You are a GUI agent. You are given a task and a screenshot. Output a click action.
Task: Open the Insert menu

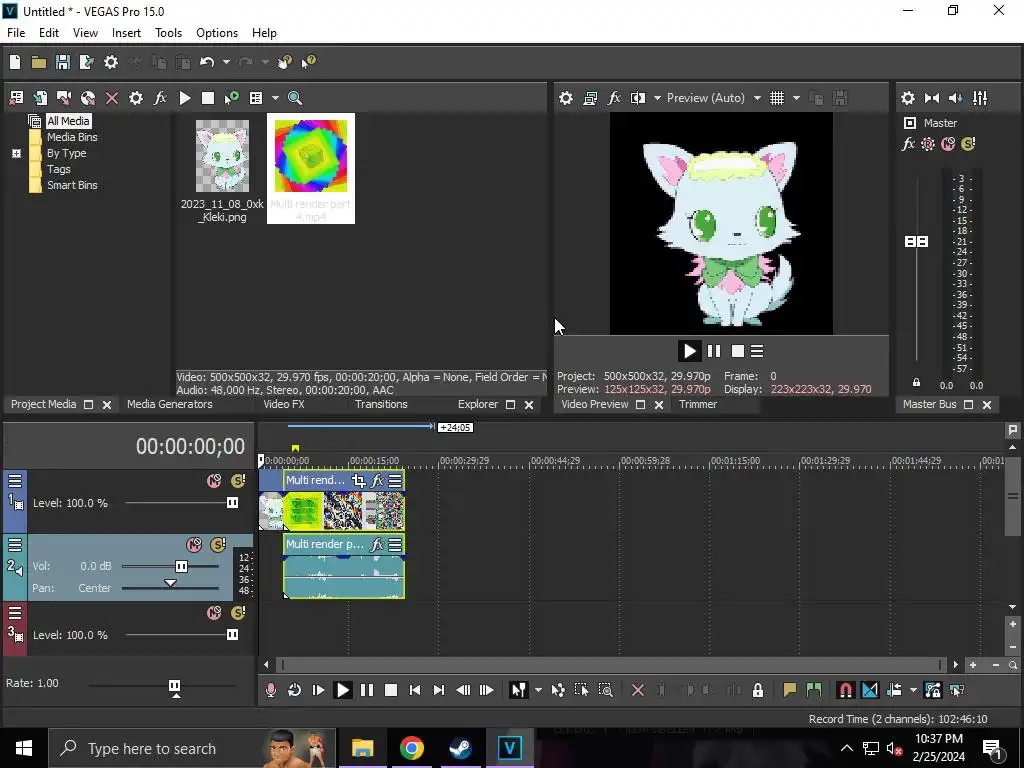coord(126,33)
